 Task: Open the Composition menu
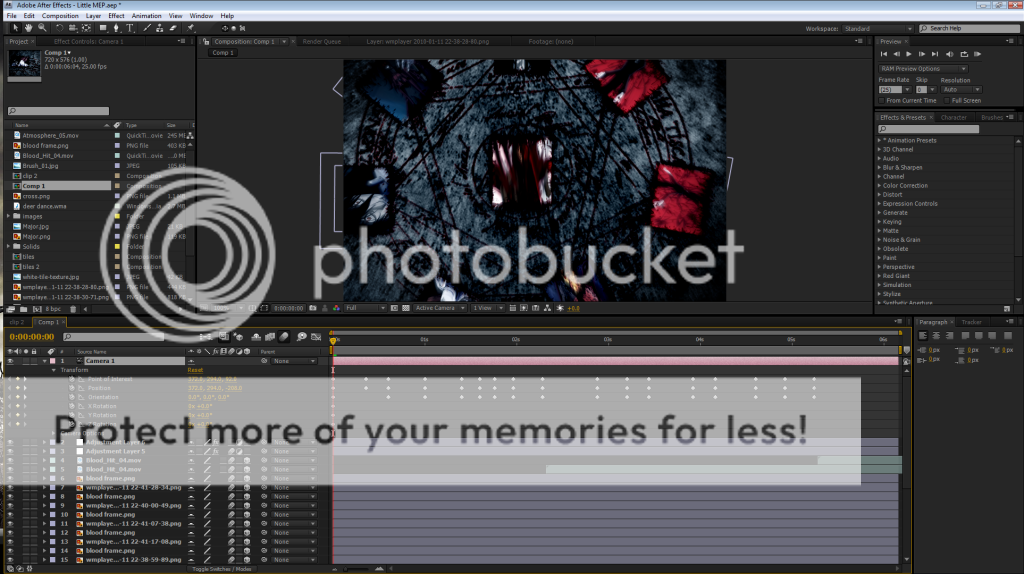click(60, 16)
